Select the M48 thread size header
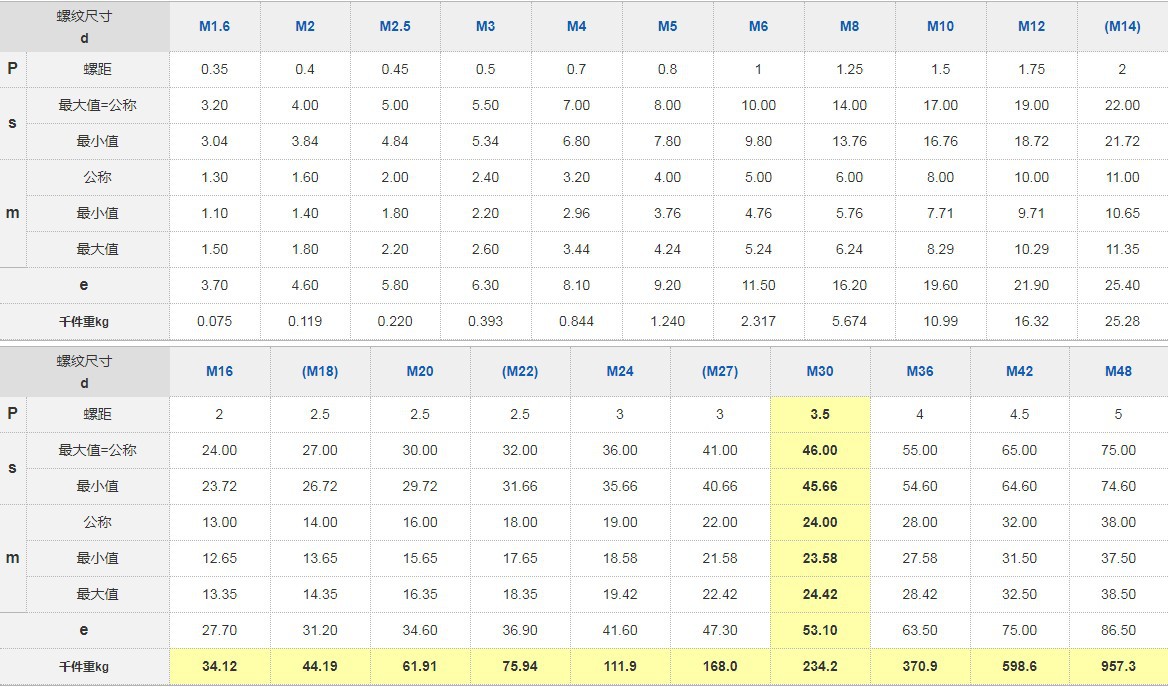Viewport: 1168px width, 687px height. tap(1118, 371)
